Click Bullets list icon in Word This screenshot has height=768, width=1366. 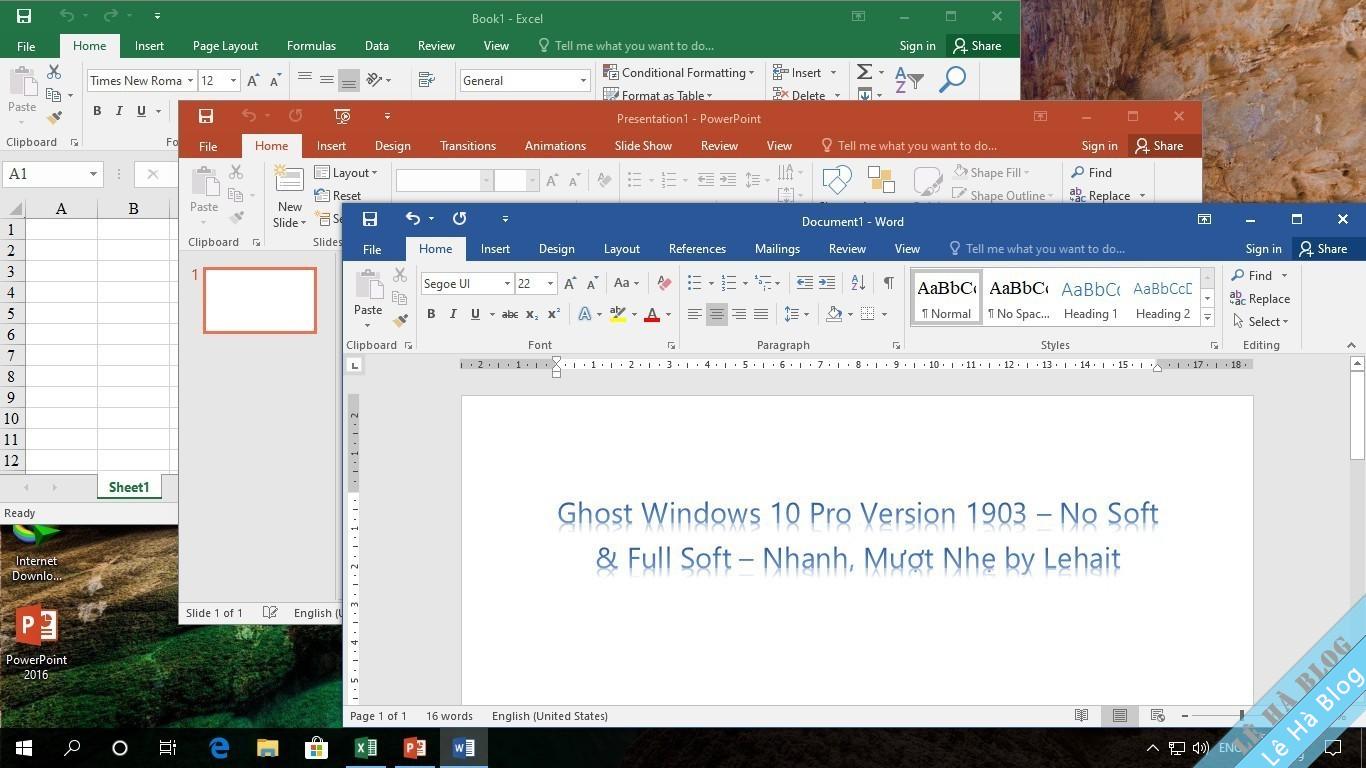click(695, 283)
